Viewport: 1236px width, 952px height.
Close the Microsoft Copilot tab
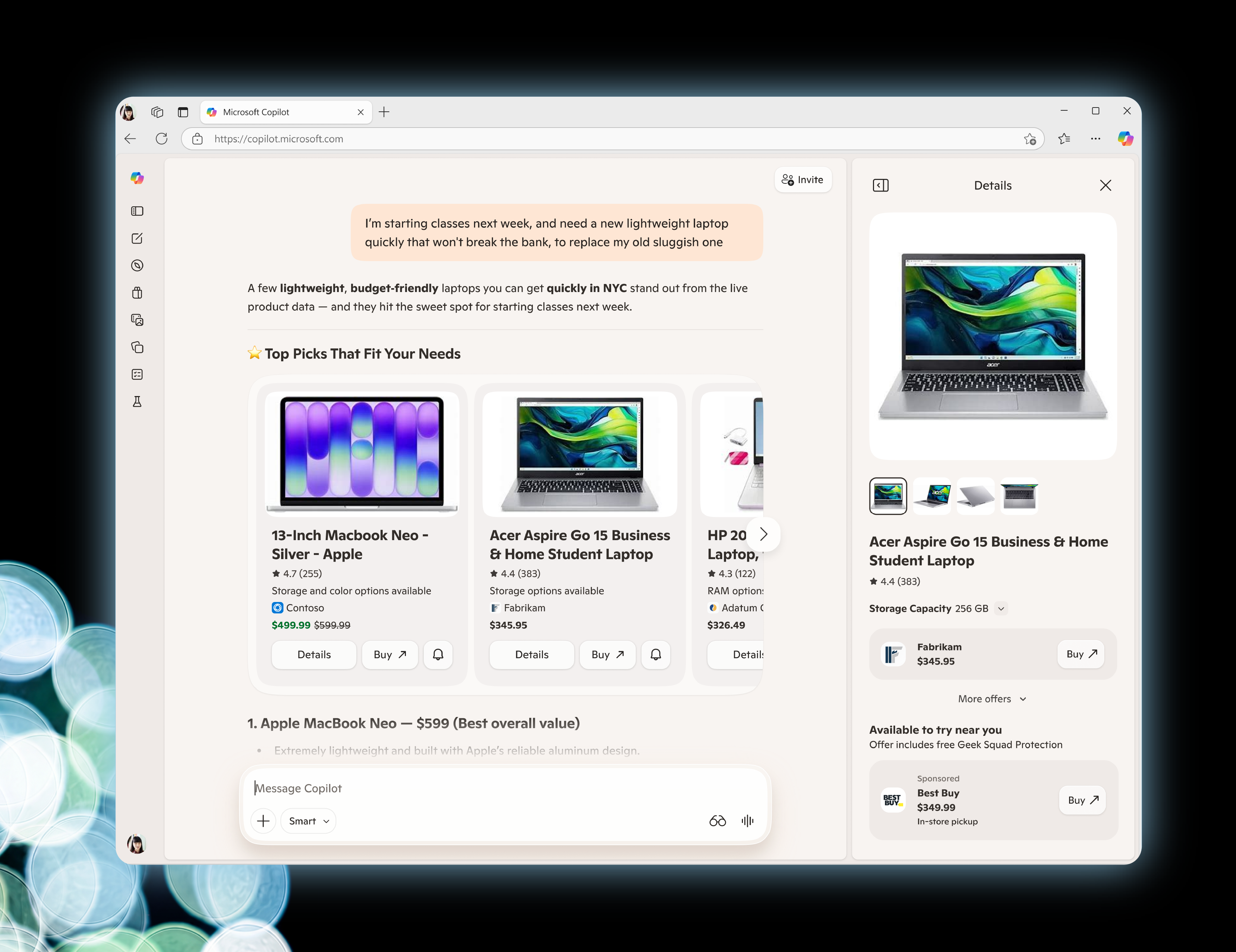(x=361, y=112)
